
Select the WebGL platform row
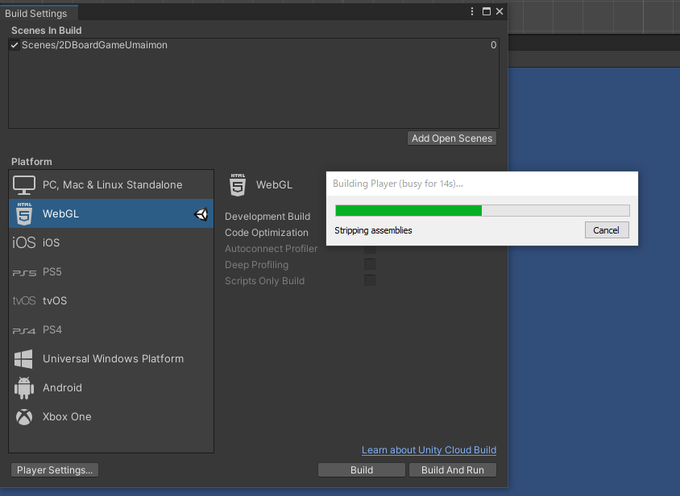click(111, 214)
